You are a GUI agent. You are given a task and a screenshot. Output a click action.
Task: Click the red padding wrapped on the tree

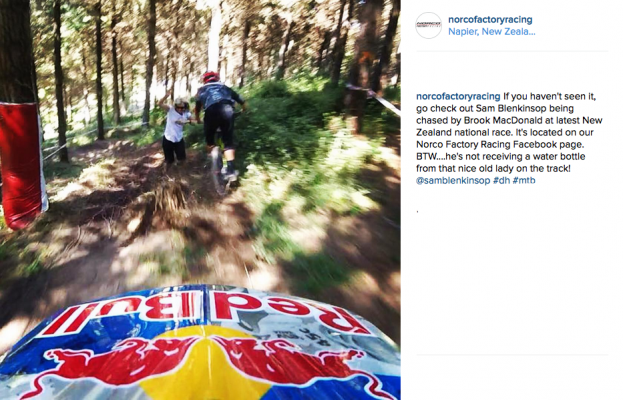pyautogui.click(x=22, y=165)
